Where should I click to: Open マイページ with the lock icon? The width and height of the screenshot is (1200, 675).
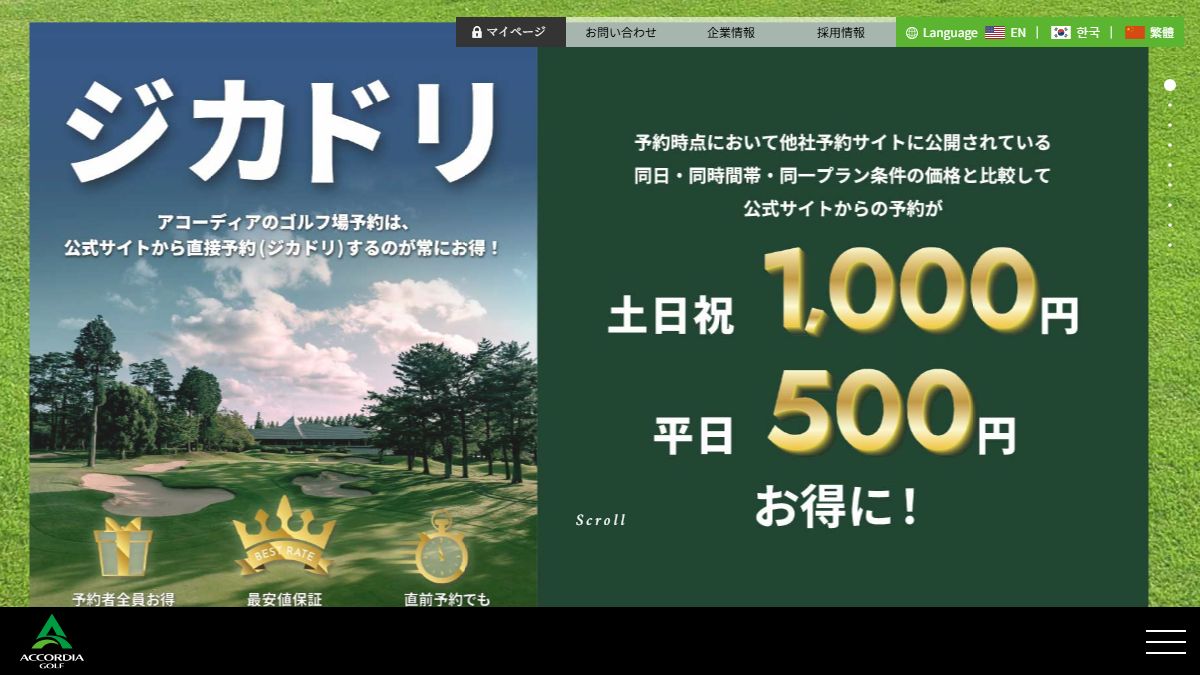(x=510, y=32)
